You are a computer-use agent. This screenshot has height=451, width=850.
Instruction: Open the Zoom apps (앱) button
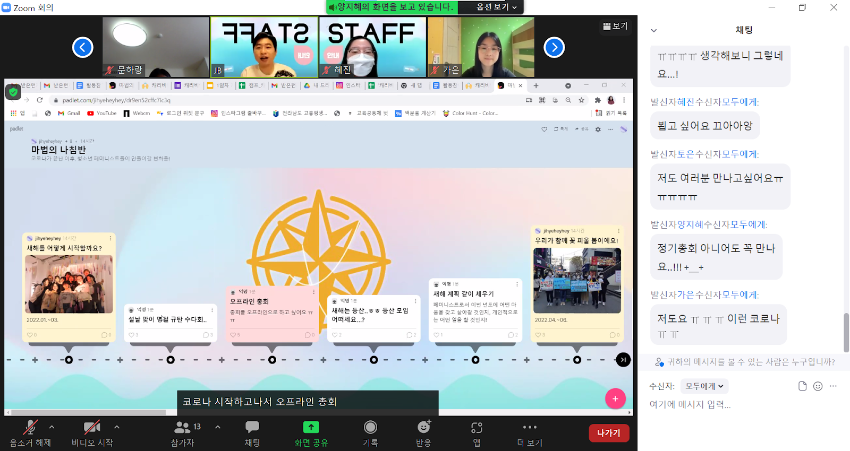point(476,433)
